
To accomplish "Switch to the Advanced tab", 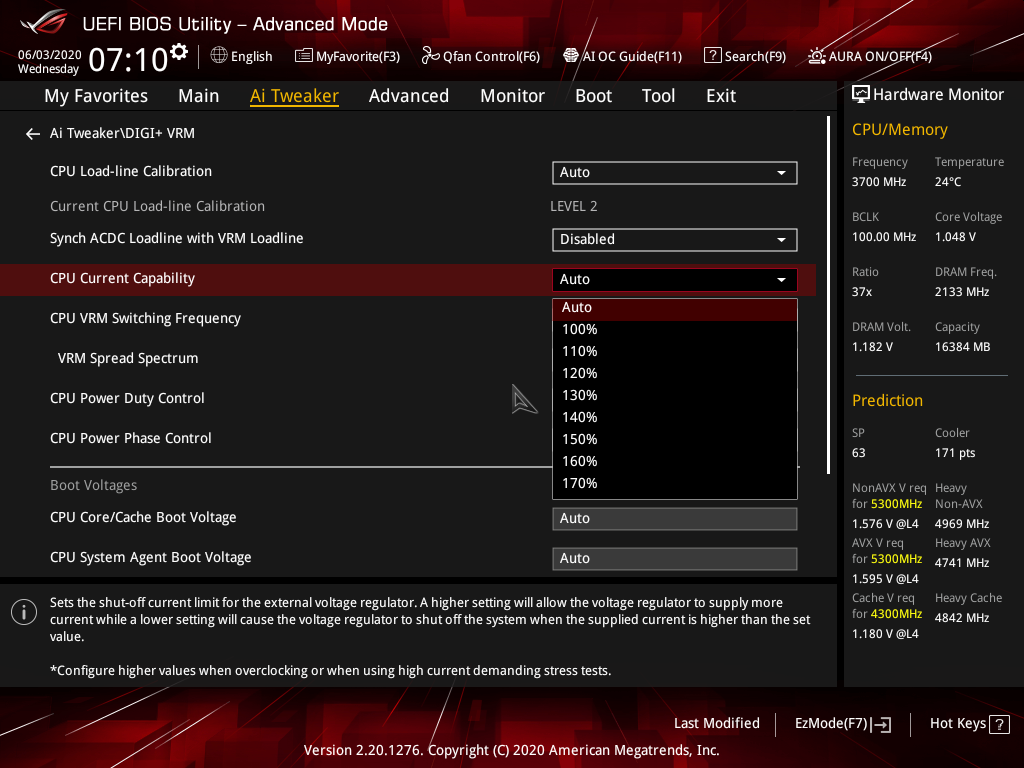I will tap(409, 95).
